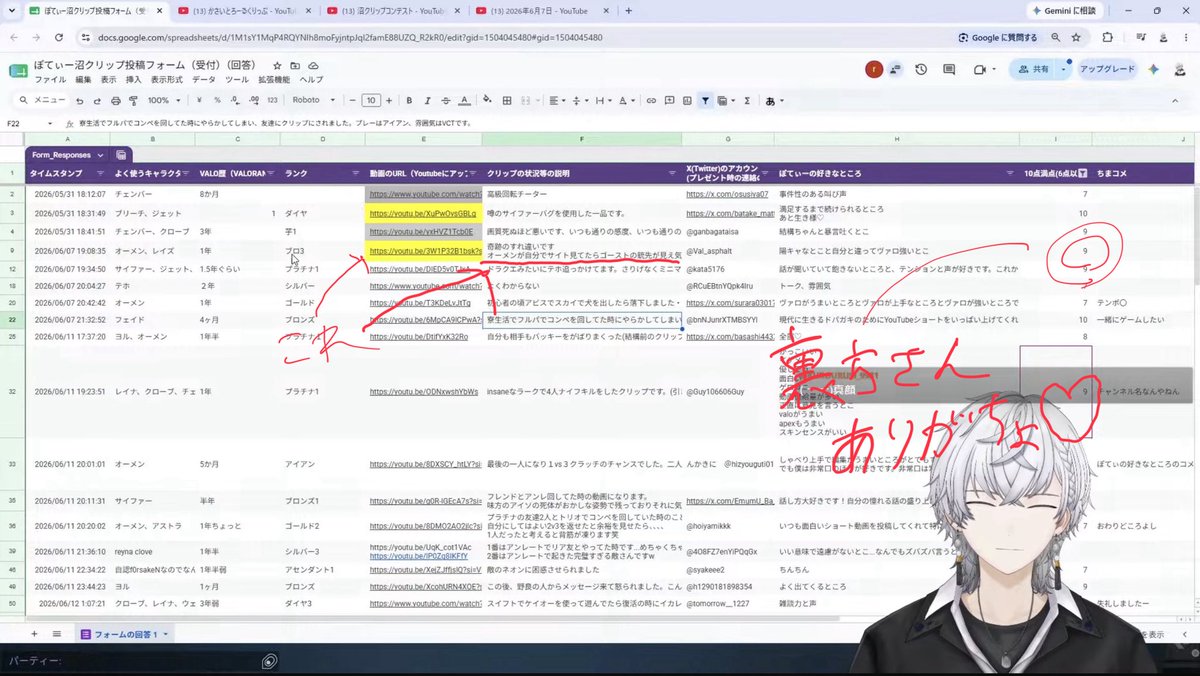This screenshot has height=676, width=1200.
Task: Reload the browser page
Action: 59,37
